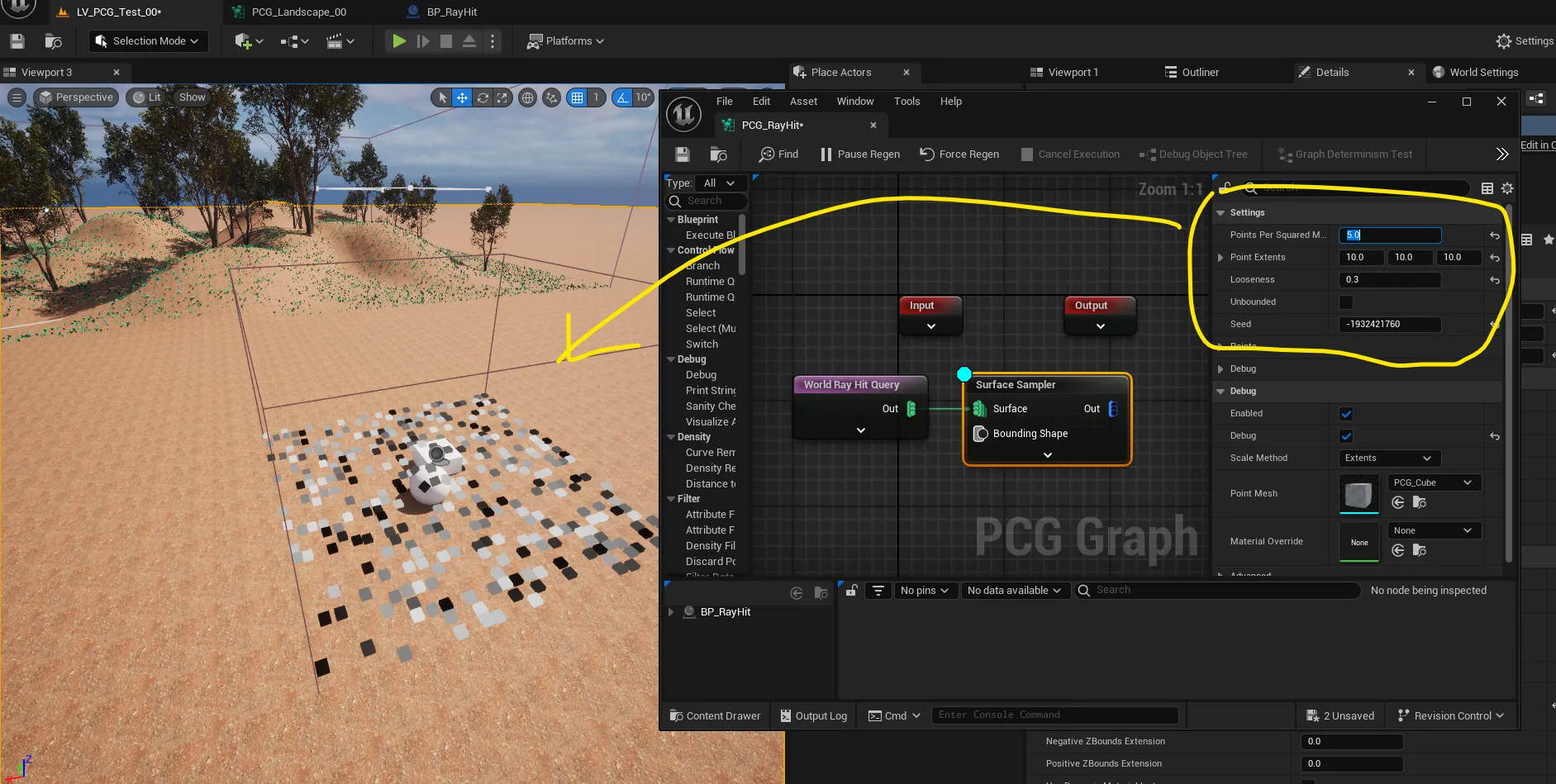Expand PCG toolbar overflow double chevron

tap(1501, 154)
